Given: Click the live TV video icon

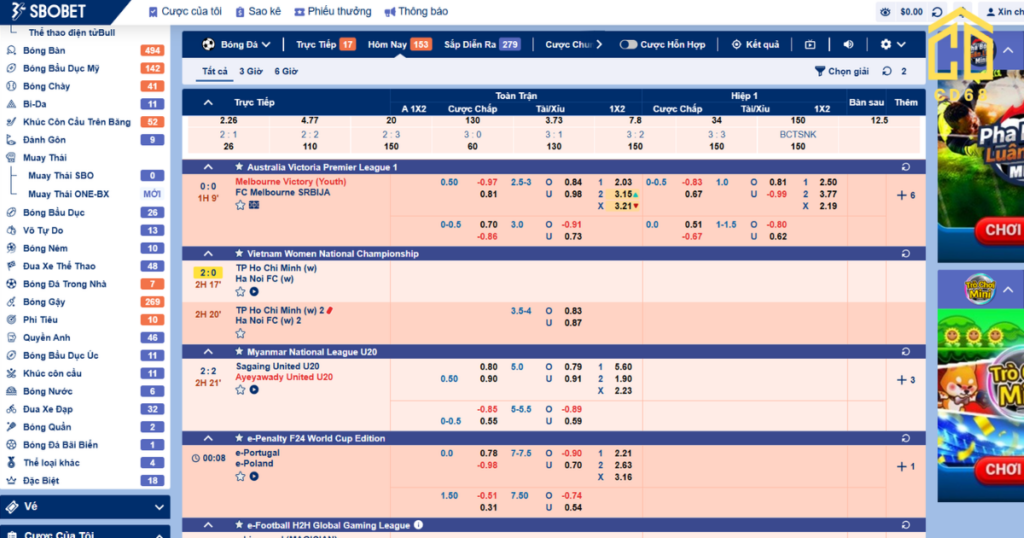Looking at the screenshot, I should tap(810, 44).
